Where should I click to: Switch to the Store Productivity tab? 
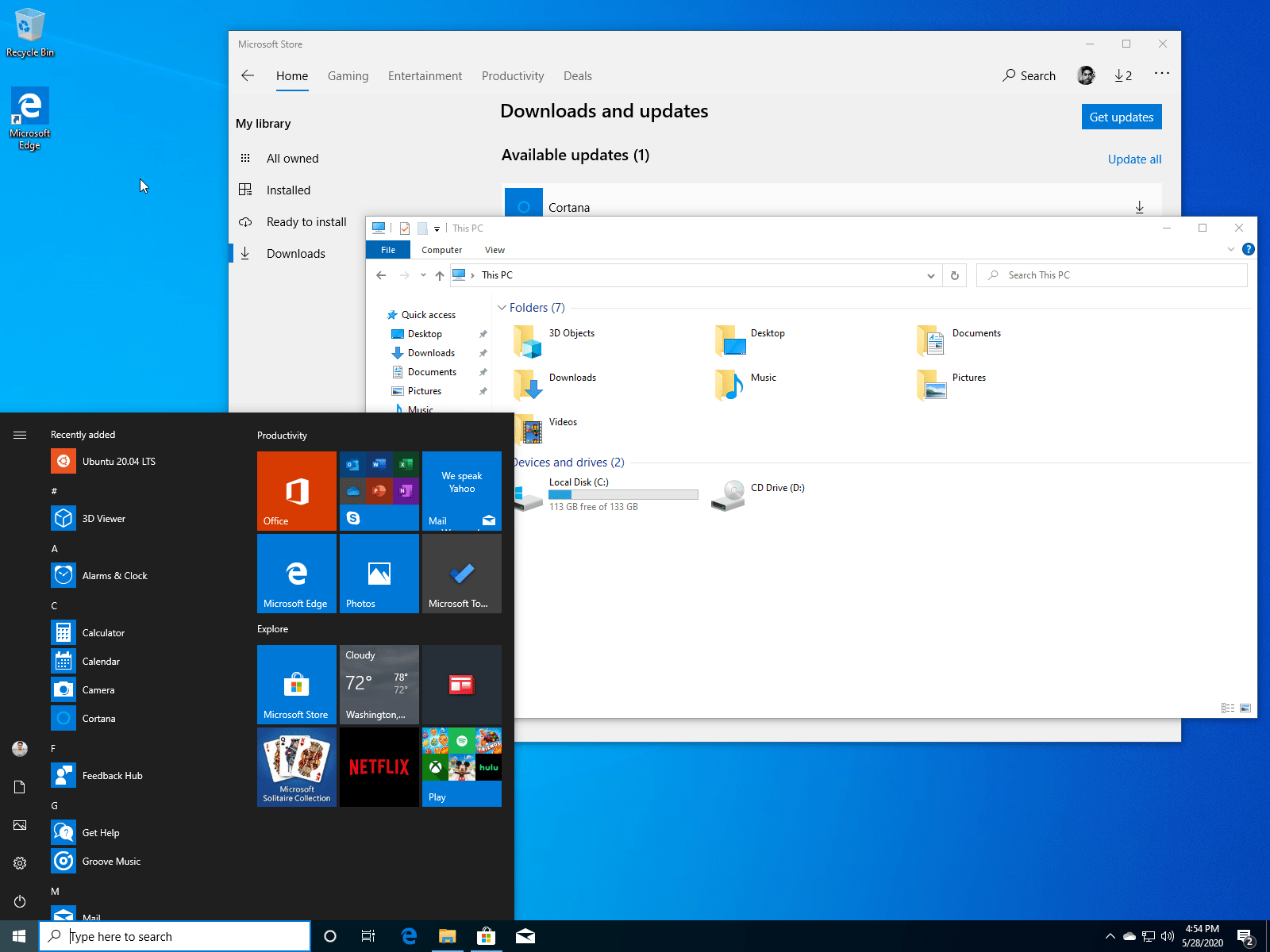point(513,76)
